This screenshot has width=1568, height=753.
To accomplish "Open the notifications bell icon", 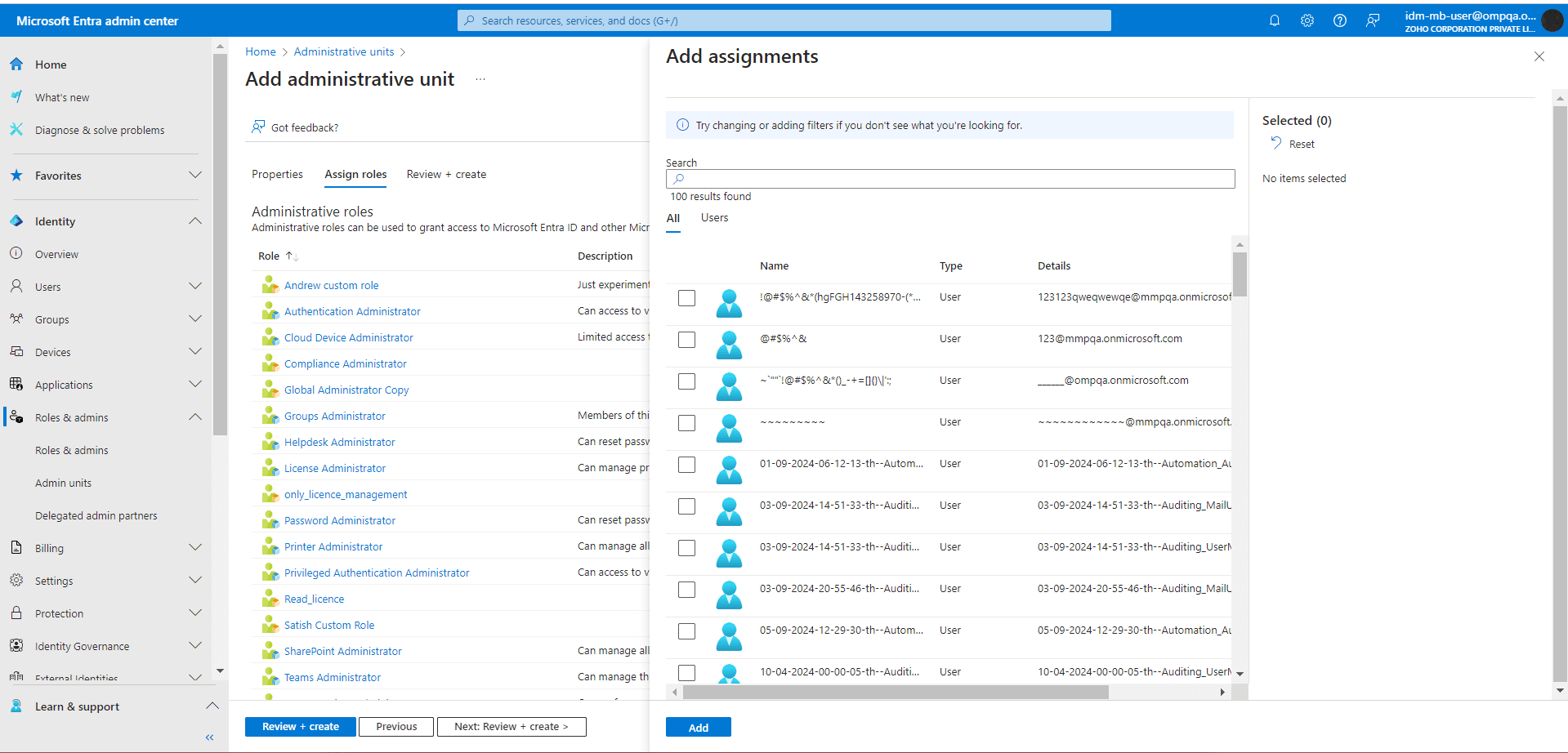I will 1274,20.
